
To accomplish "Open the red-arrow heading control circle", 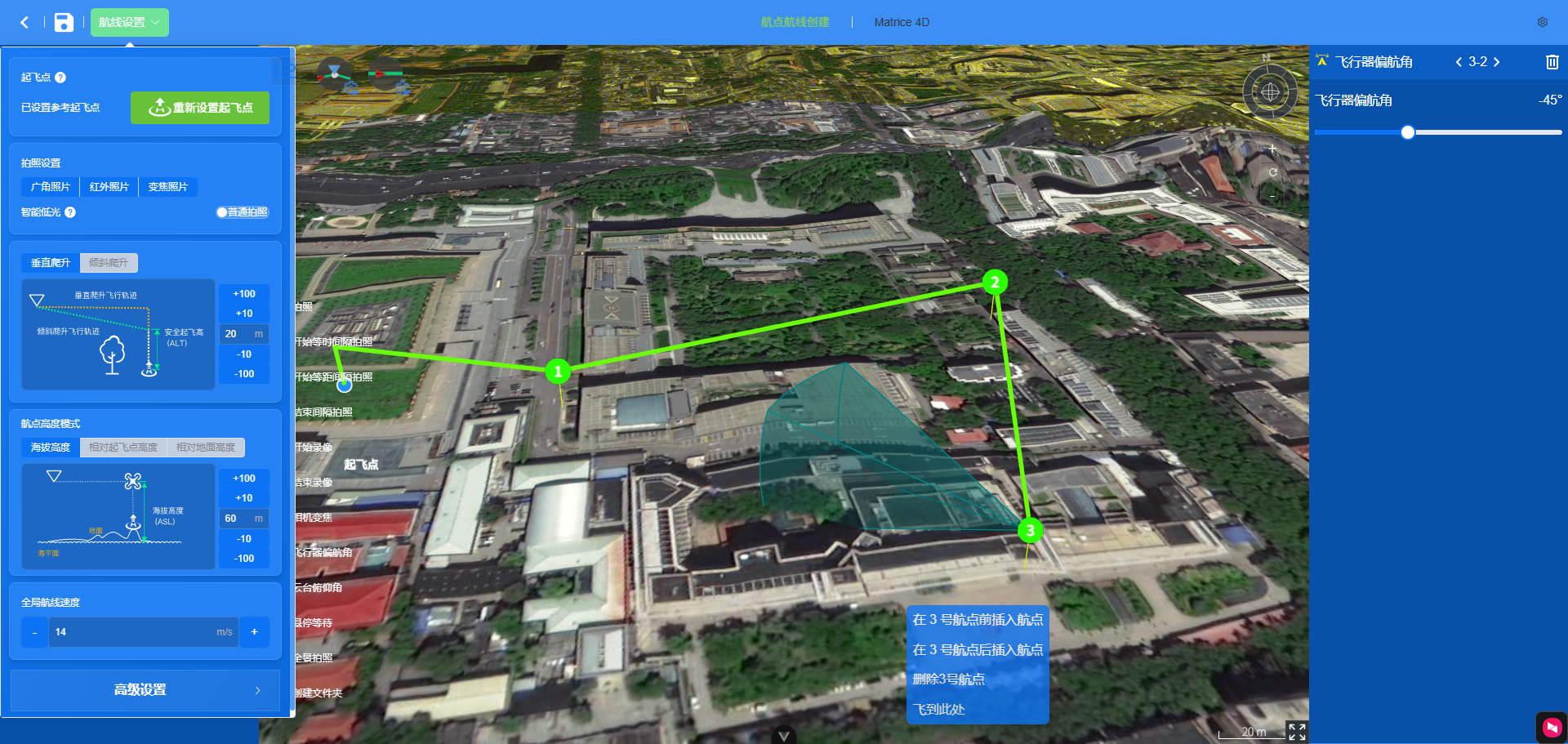I will 385,74.
